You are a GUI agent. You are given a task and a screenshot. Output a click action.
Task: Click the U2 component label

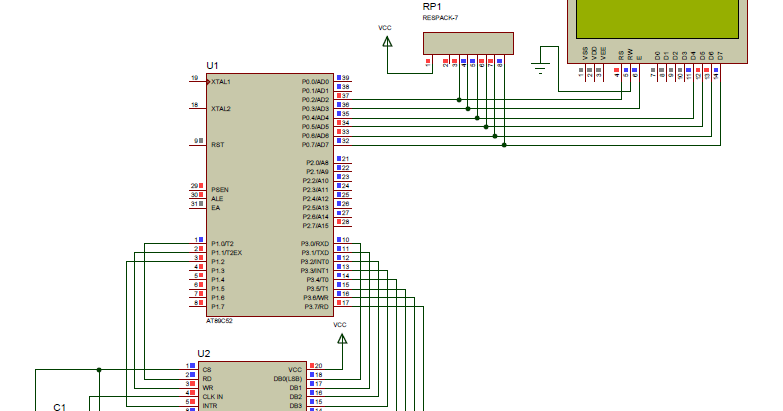point(204,354)
